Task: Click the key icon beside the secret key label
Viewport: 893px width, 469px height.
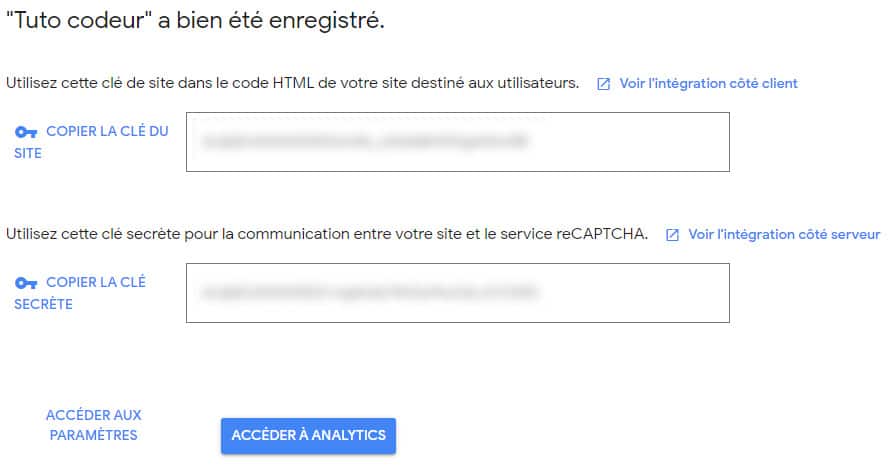Action: click(26, 283)
